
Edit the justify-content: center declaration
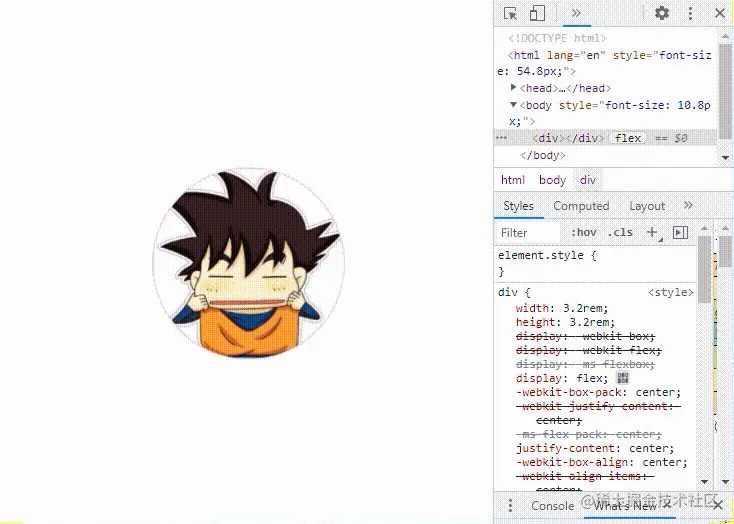595,448
